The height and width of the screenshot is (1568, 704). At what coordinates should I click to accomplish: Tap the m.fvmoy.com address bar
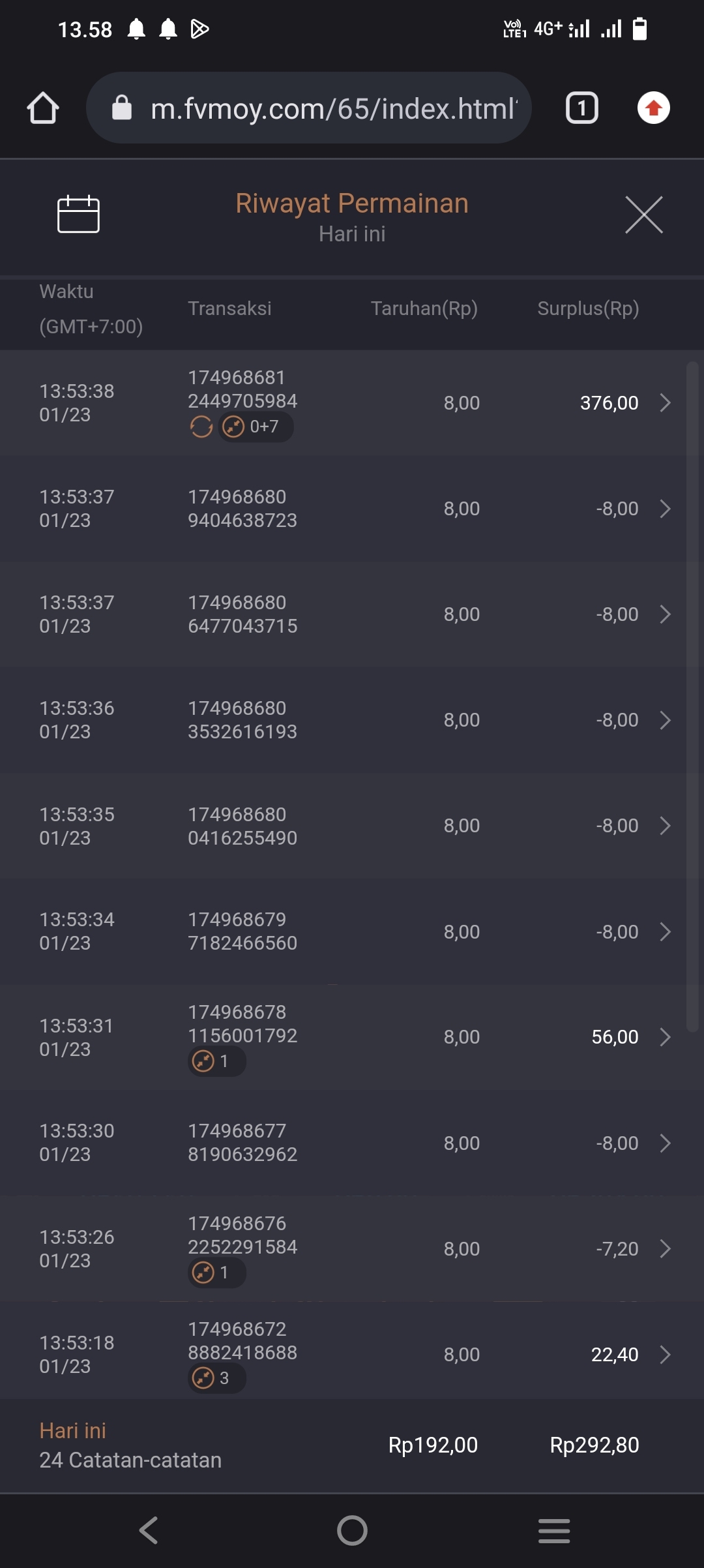(332, 108)
